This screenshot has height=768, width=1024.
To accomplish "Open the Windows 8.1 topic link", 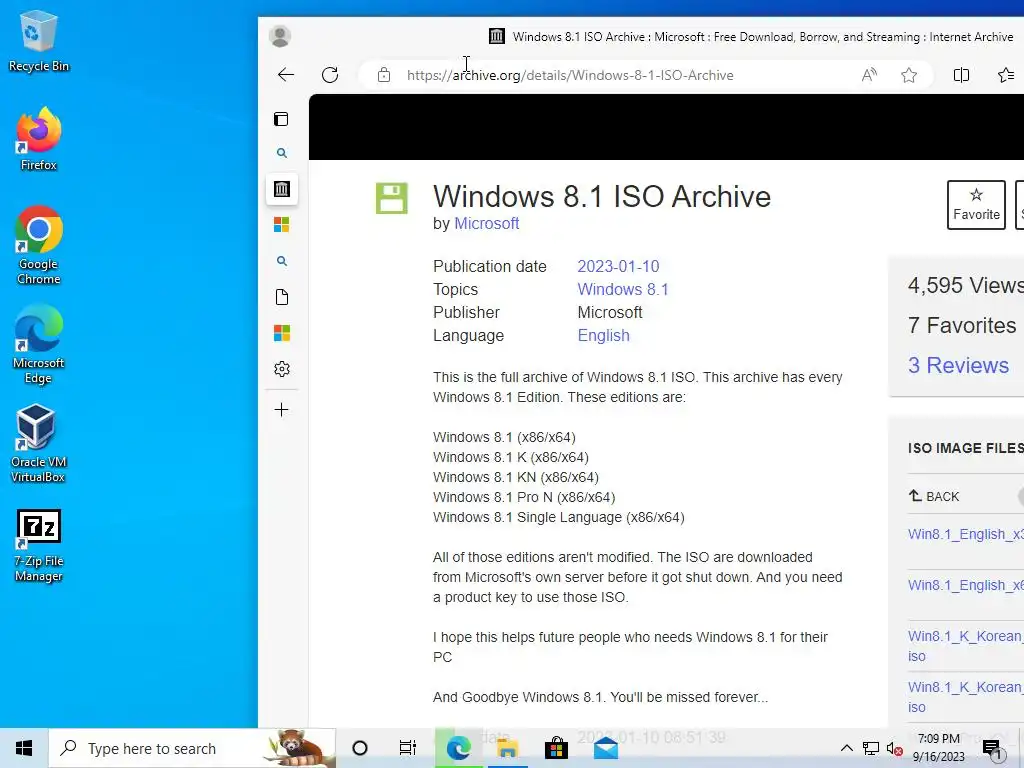I will [x=623, y=289].
